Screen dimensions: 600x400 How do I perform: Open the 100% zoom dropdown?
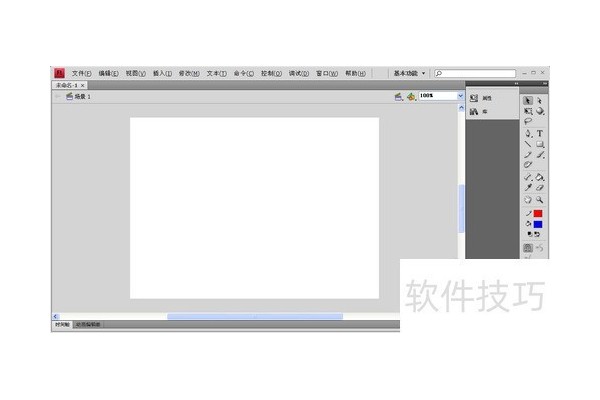461,96
